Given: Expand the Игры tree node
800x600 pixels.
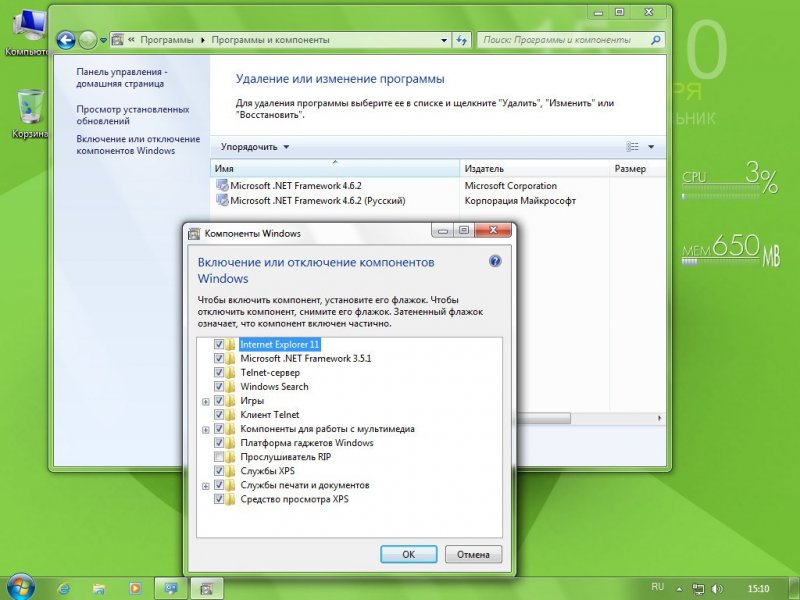Looking at the screenshot, I should coord(206,402).
